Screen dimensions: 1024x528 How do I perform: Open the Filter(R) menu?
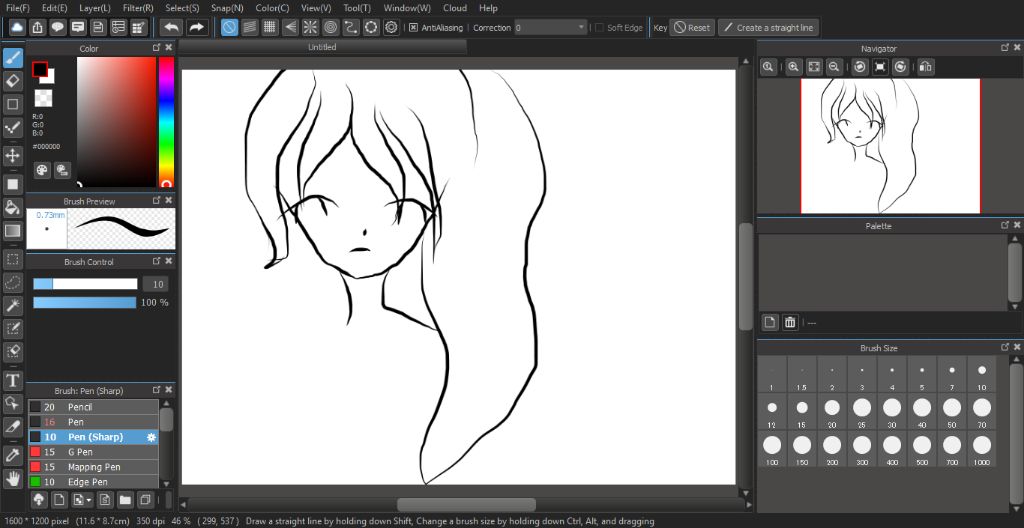click(x=138, y=8)
